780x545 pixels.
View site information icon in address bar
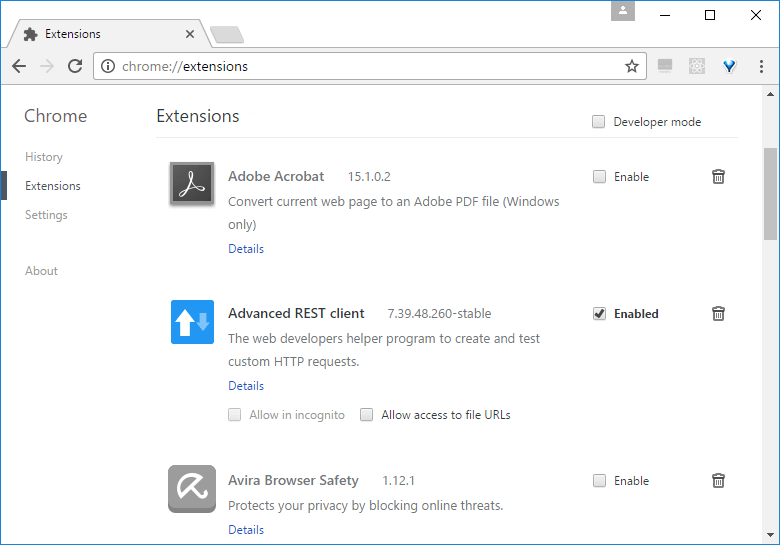point(108,66)
